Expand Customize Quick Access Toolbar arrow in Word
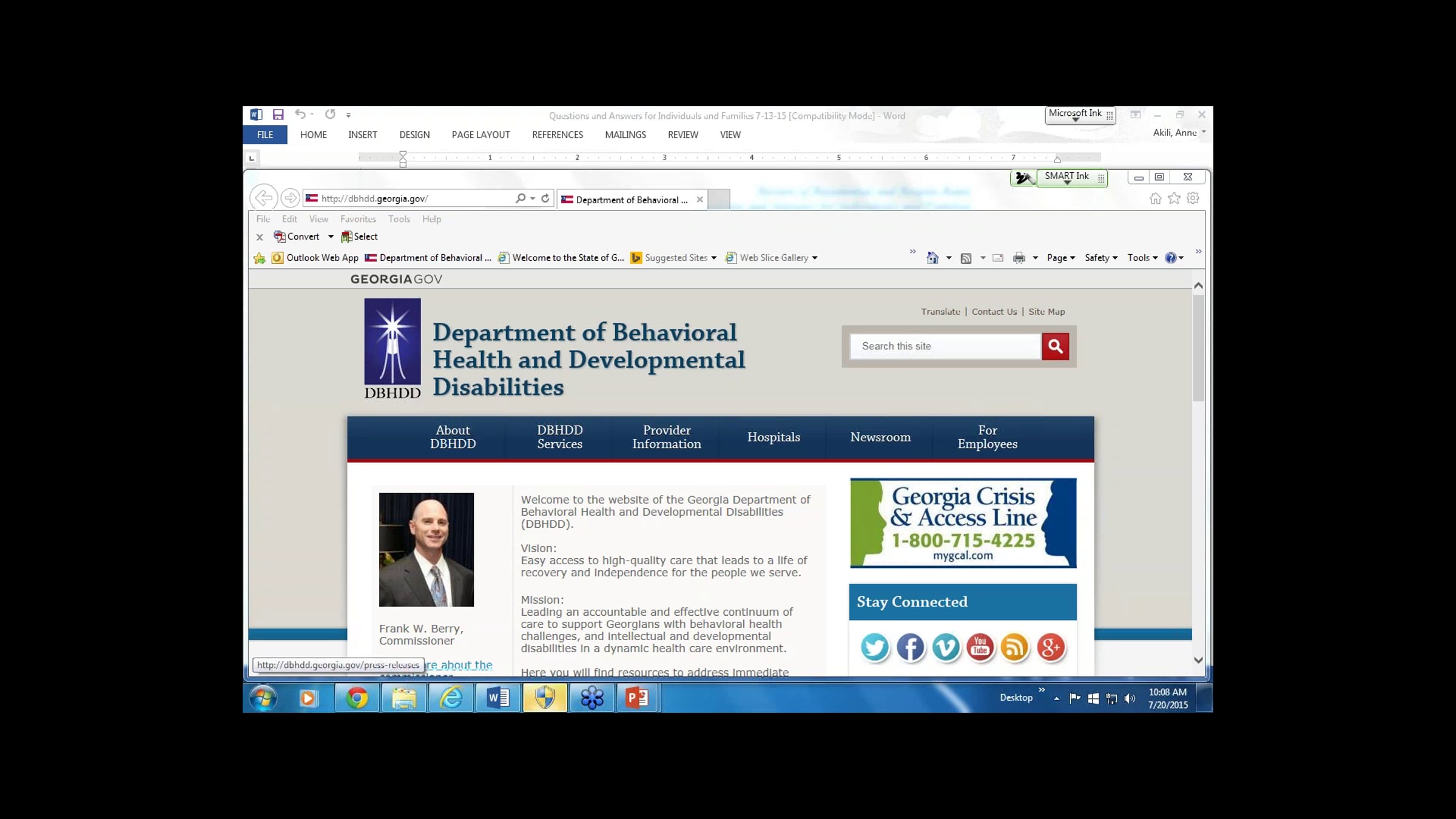 point(348,115)
